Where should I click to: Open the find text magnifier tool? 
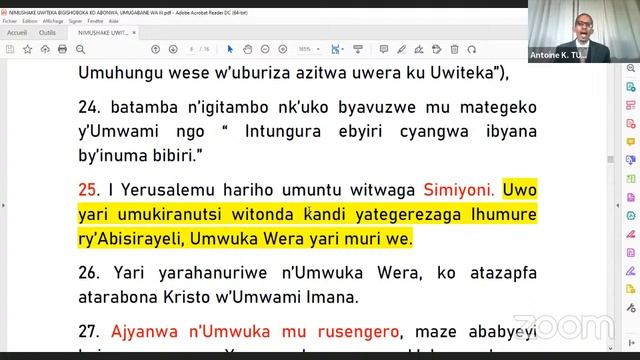tap(80, 49)
